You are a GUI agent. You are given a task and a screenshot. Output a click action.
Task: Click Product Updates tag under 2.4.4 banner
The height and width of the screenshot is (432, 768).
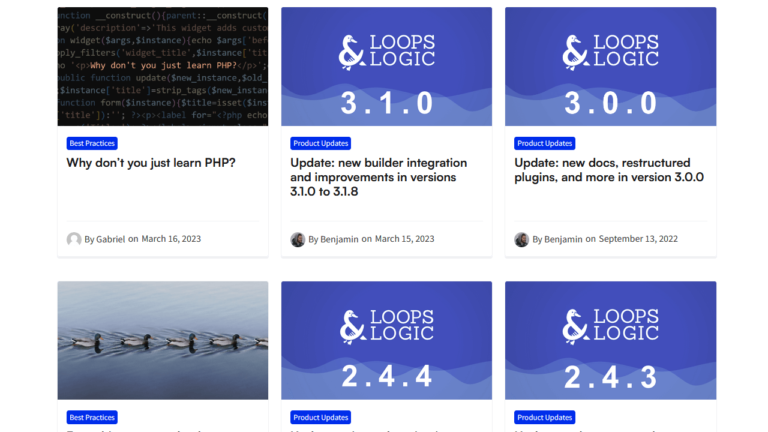click(x=321, y=417)
